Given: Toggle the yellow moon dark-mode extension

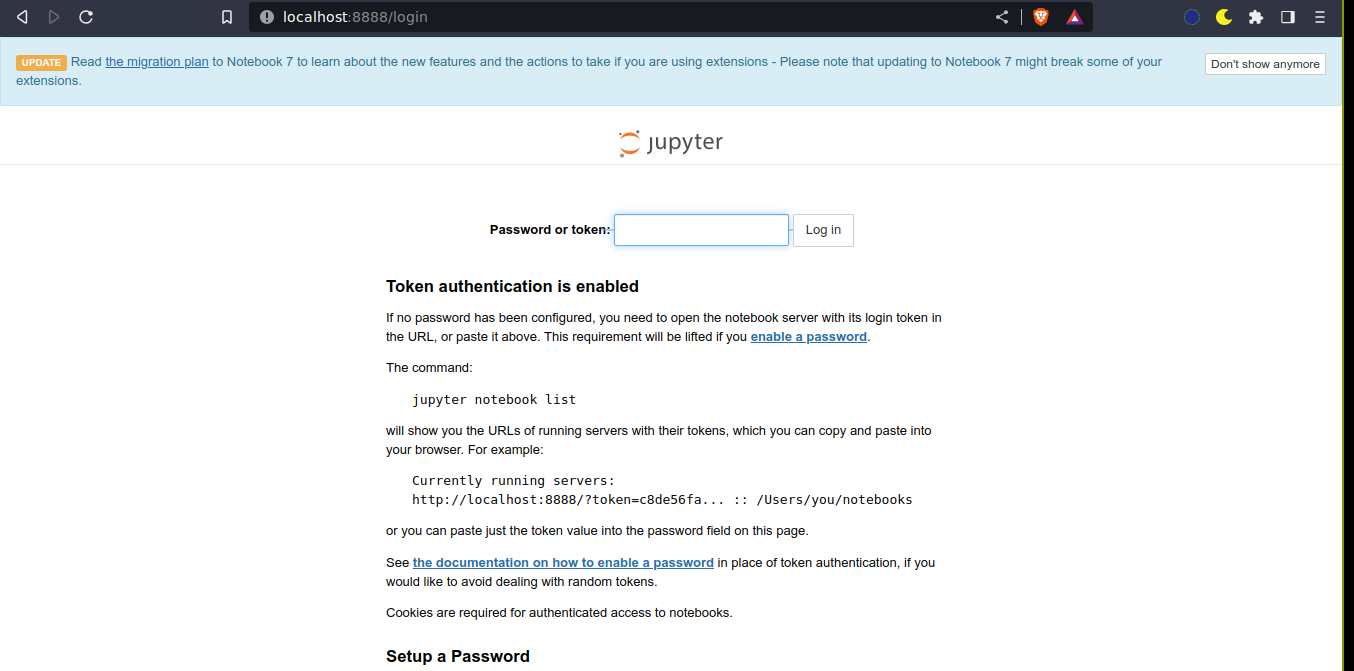Looking at the screenshot, I should (1224, 17).
